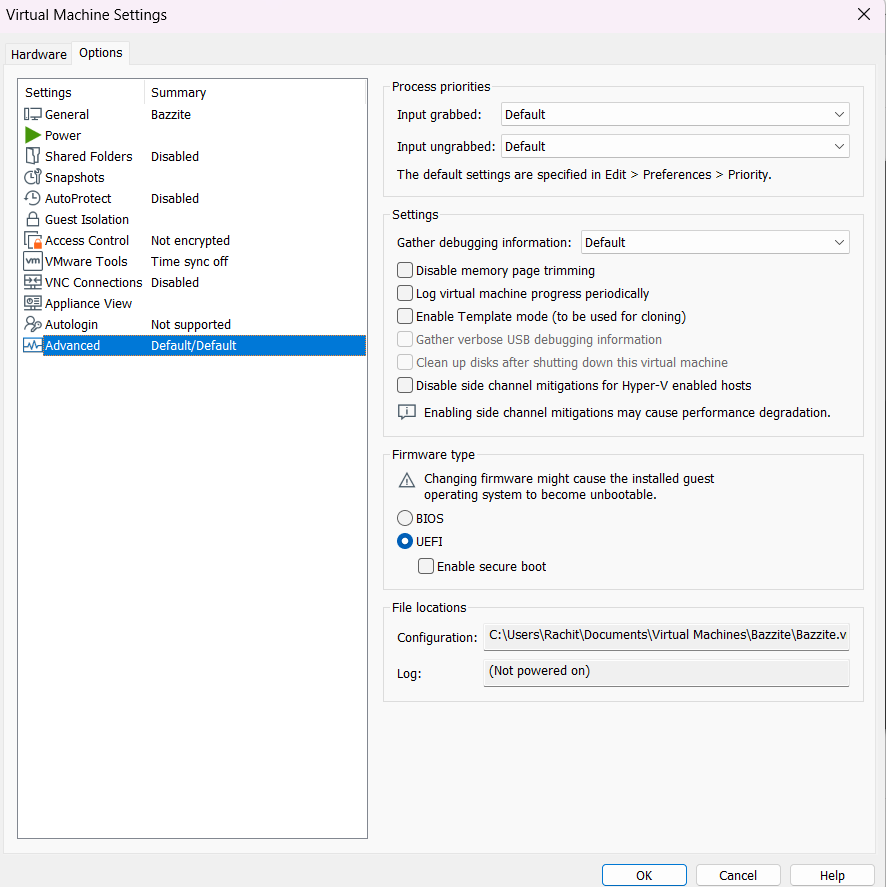Click the Shared Folders icon
This screenshot has height=887, width=886.
point(33,156)
